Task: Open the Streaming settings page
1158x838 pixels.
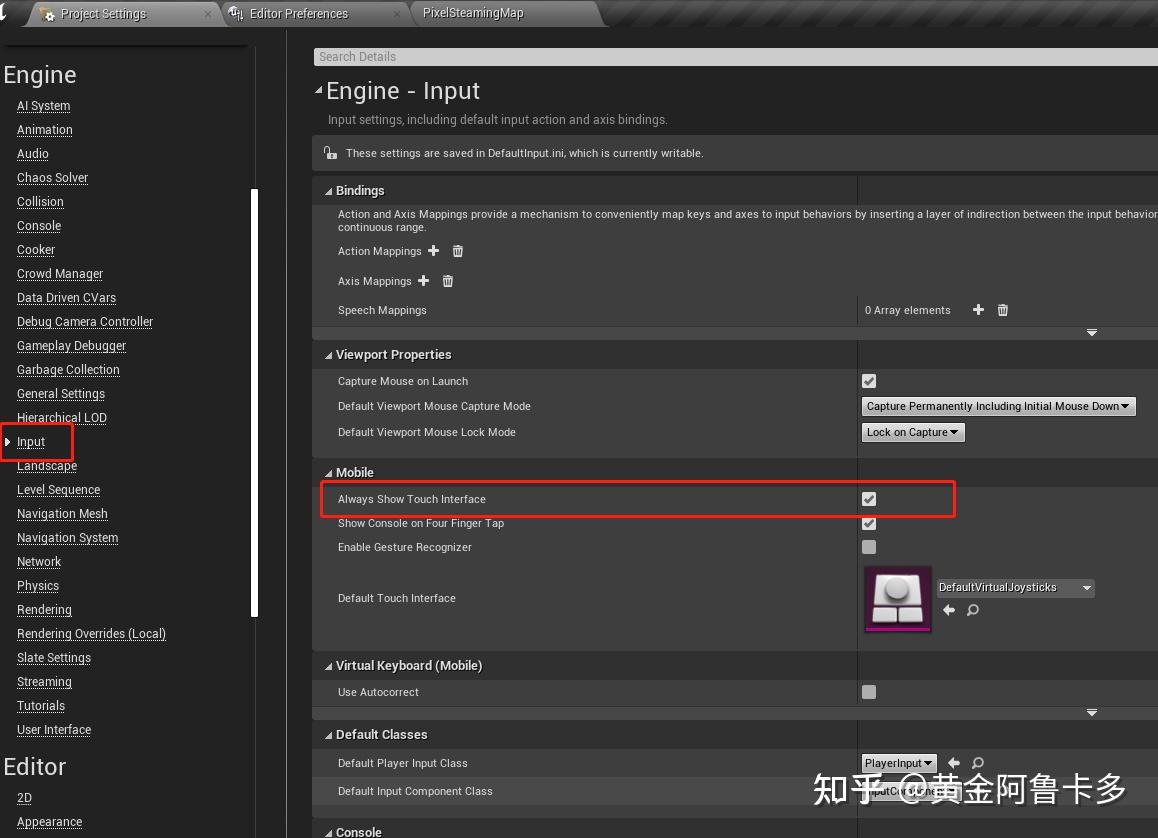Action: click(44, 682)
